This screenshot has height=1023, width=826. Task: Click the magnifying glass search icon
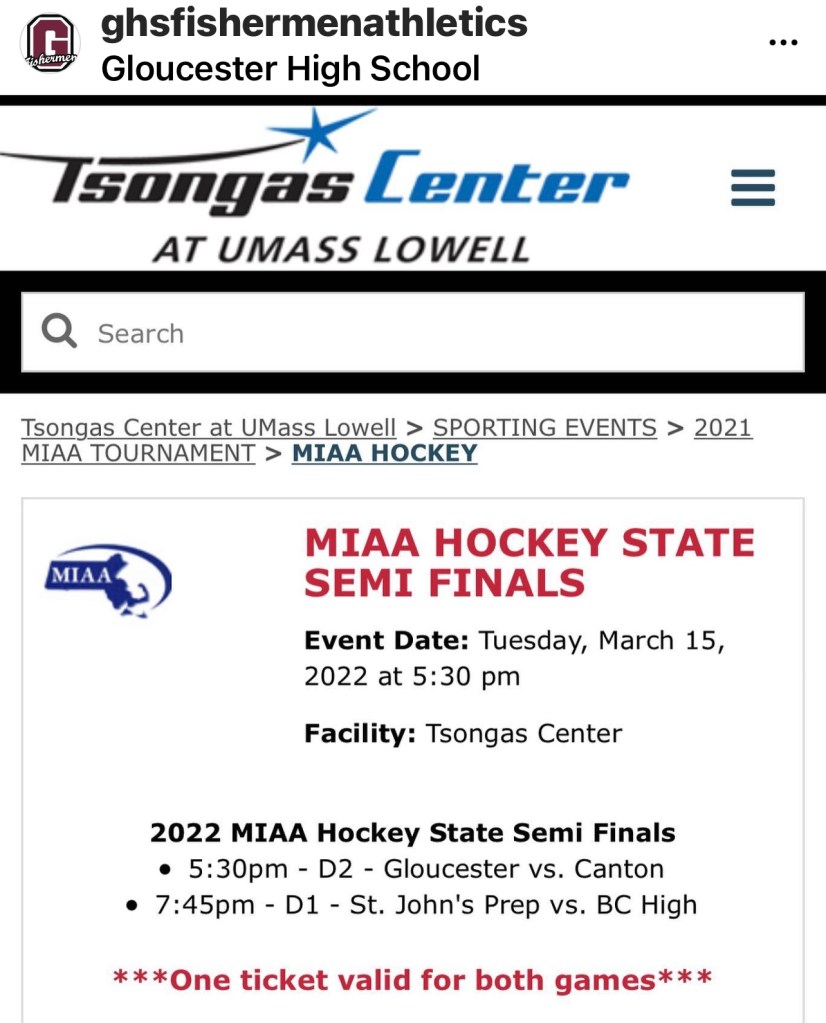pyautogui.click(x=60, y=332)
